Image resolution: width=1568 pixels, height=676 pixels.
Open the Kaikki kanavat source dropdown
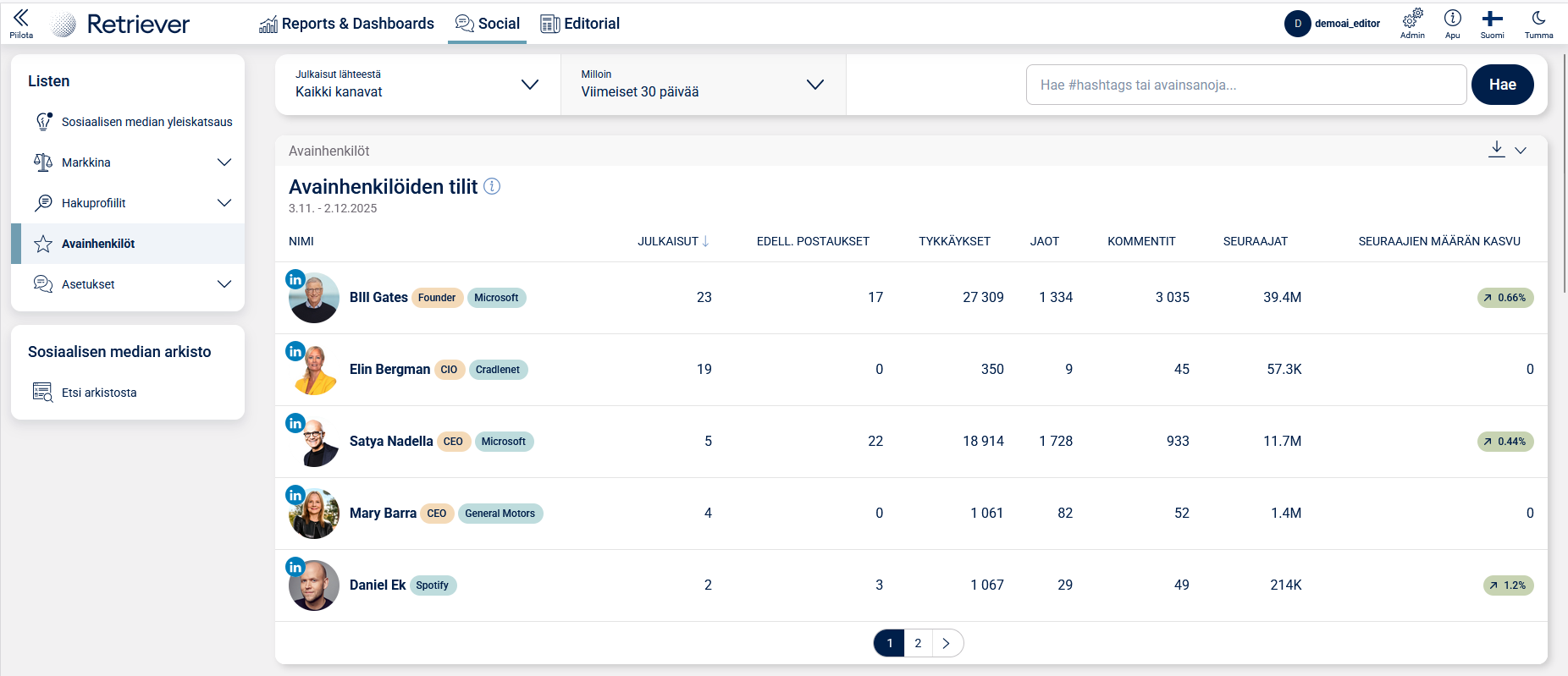click(417, 85)
